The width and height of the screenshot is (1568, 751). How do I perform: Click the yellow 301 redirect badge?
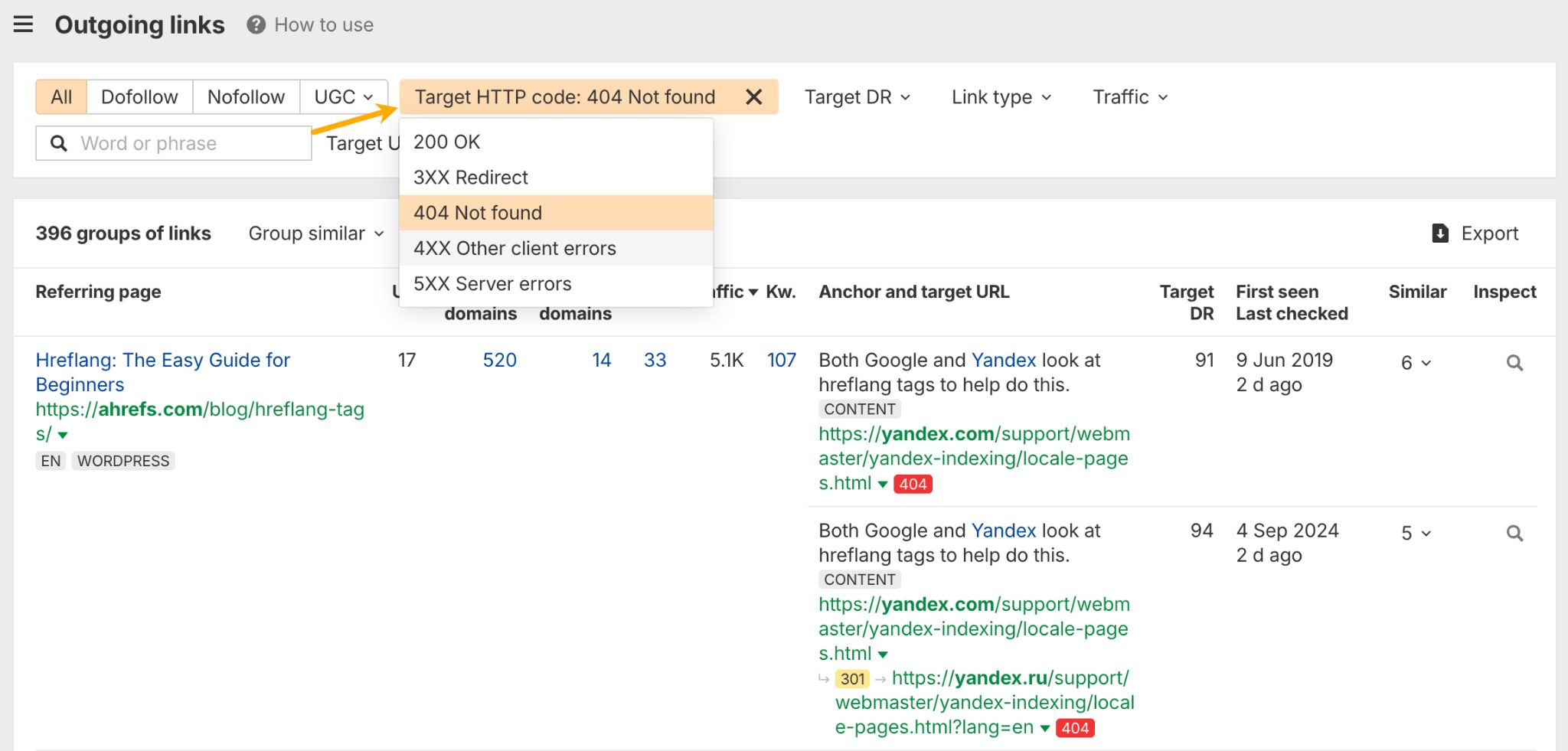[852, 679]
